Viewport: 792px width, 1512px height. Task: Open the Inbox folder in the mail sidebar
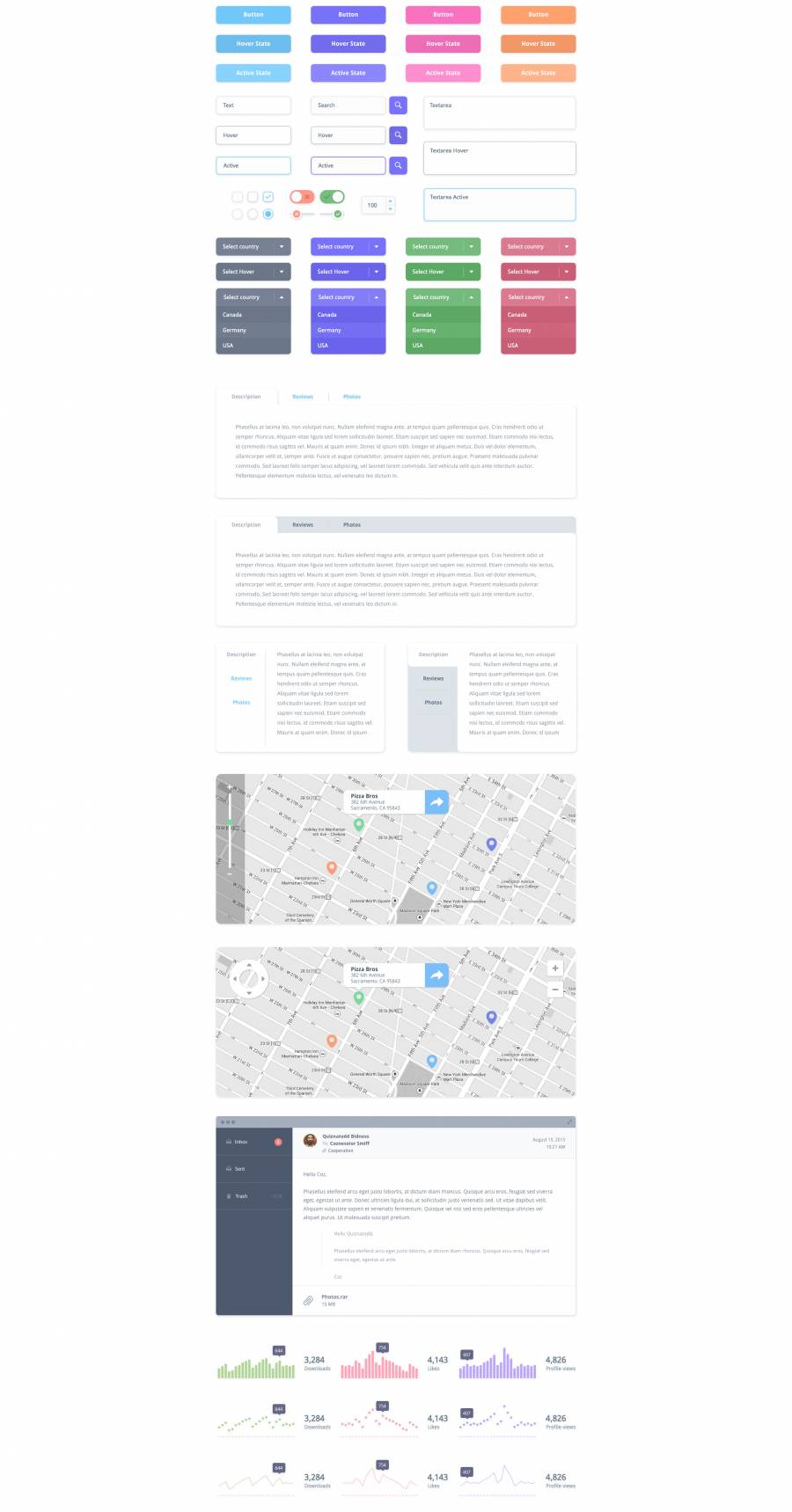click(x=241, y=1142)
